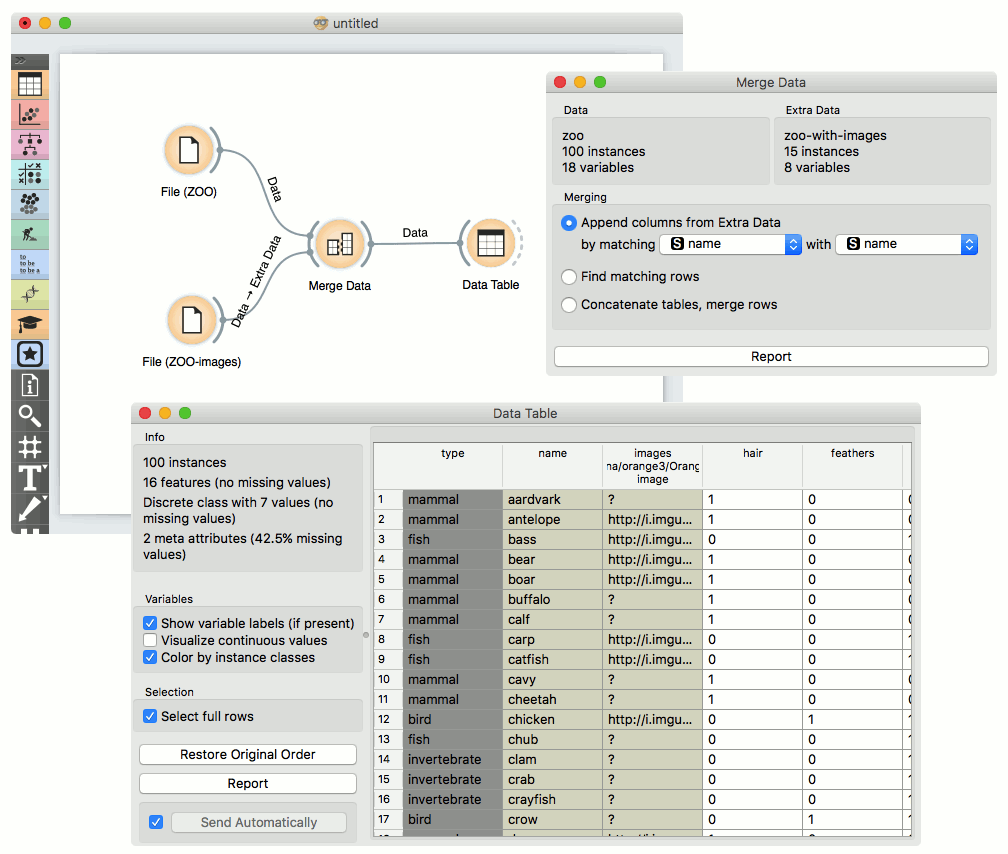
Task: Enable 'Visualize continuous values' checkbox
Action: (x=150, y=641)
